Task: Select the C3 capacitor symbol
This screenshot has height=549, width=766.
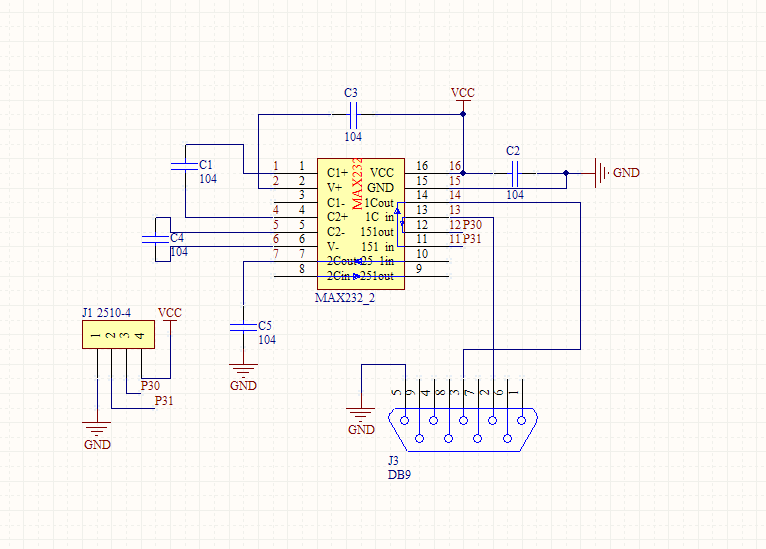Action: click(353, 115)
